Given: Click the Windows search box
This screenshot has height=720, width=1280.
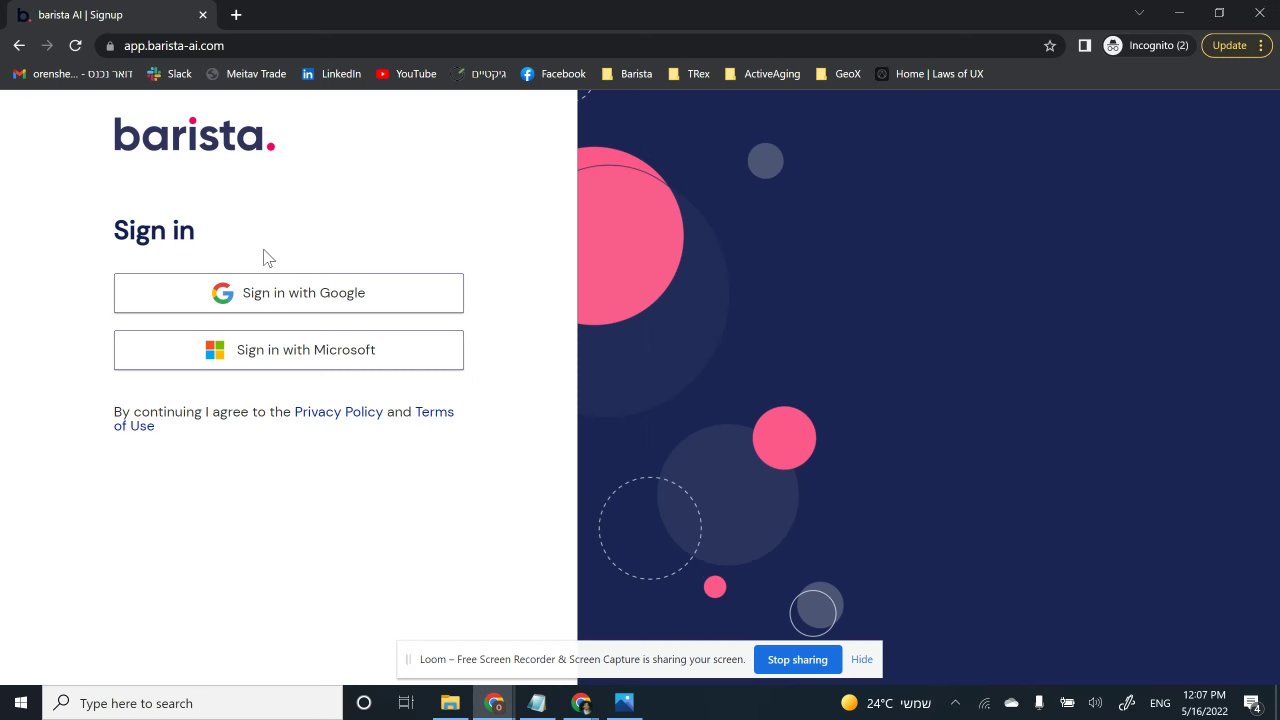Looking at the screenshot, I should (x=192, y=703).
